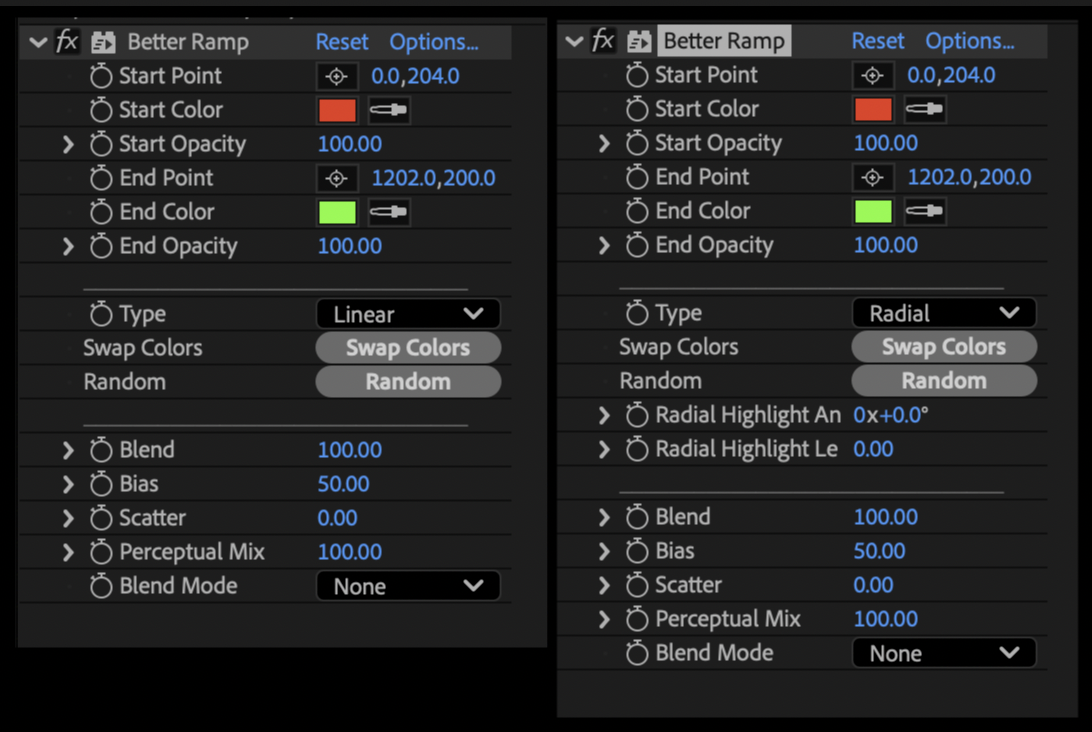Click preset icon beside left Better Ramp title
Viewport: 1092px width, 732px height.
coord(103,42)
